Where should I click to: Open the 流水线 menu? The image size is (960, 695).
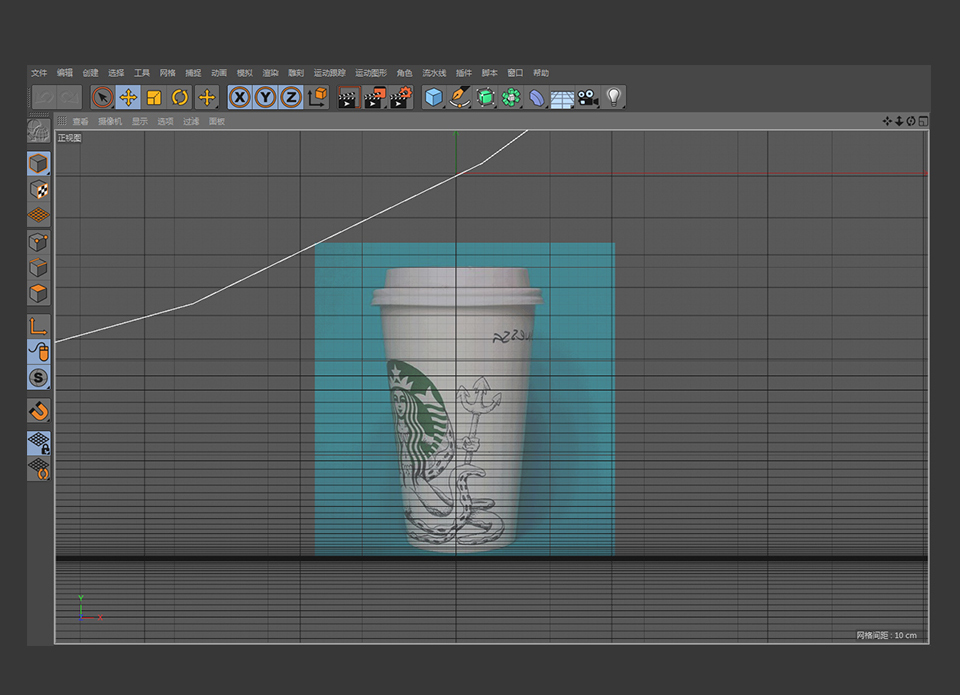pyautogui.click(x=435, y=73)
